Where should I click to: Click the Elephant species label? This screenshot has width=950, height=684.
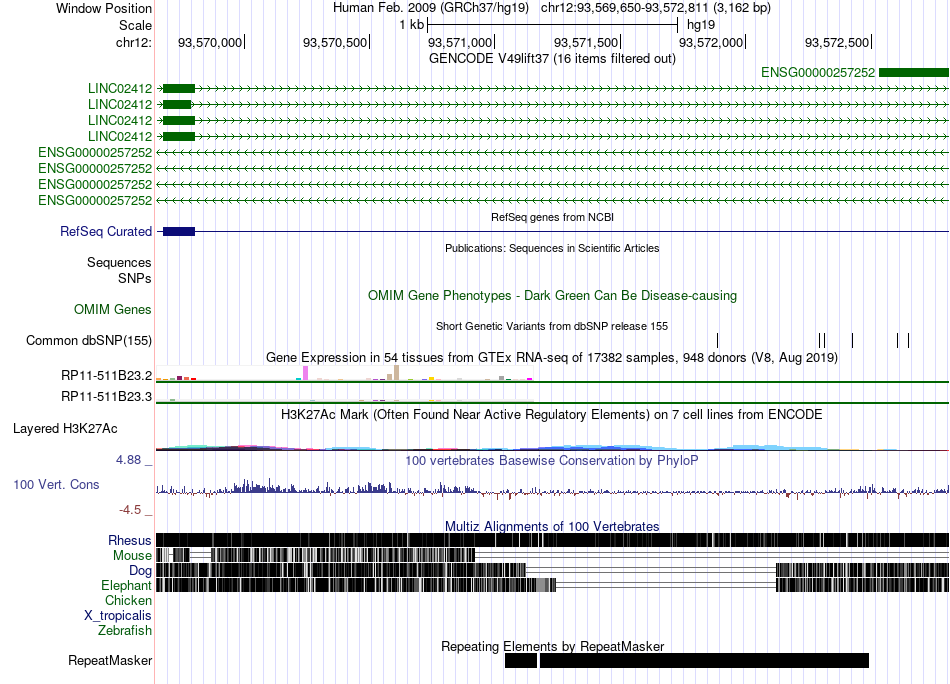(x=127, y=585)
